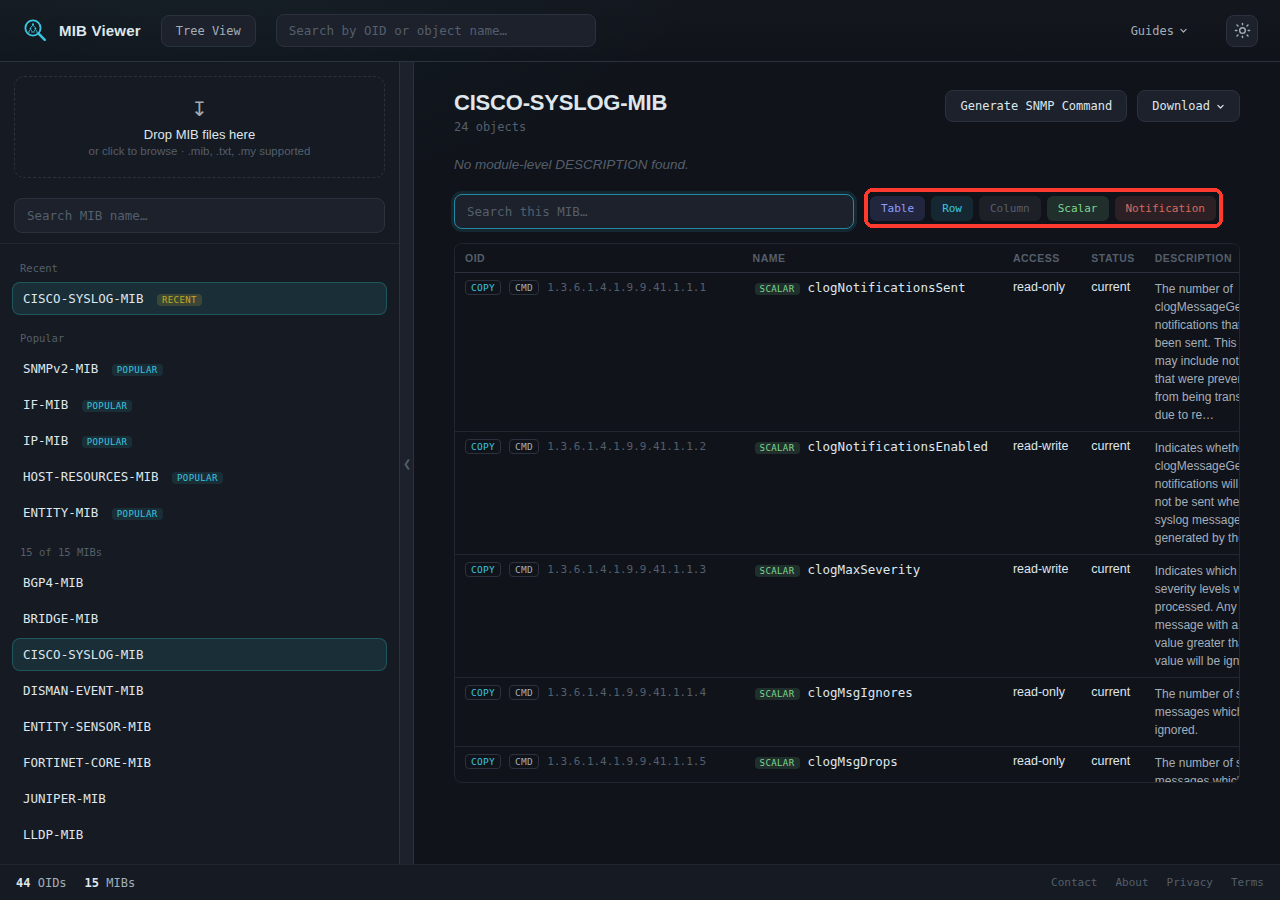Toggle the Scalar type filter
Screen dimensions: 1280x900
pos(1078,208)
